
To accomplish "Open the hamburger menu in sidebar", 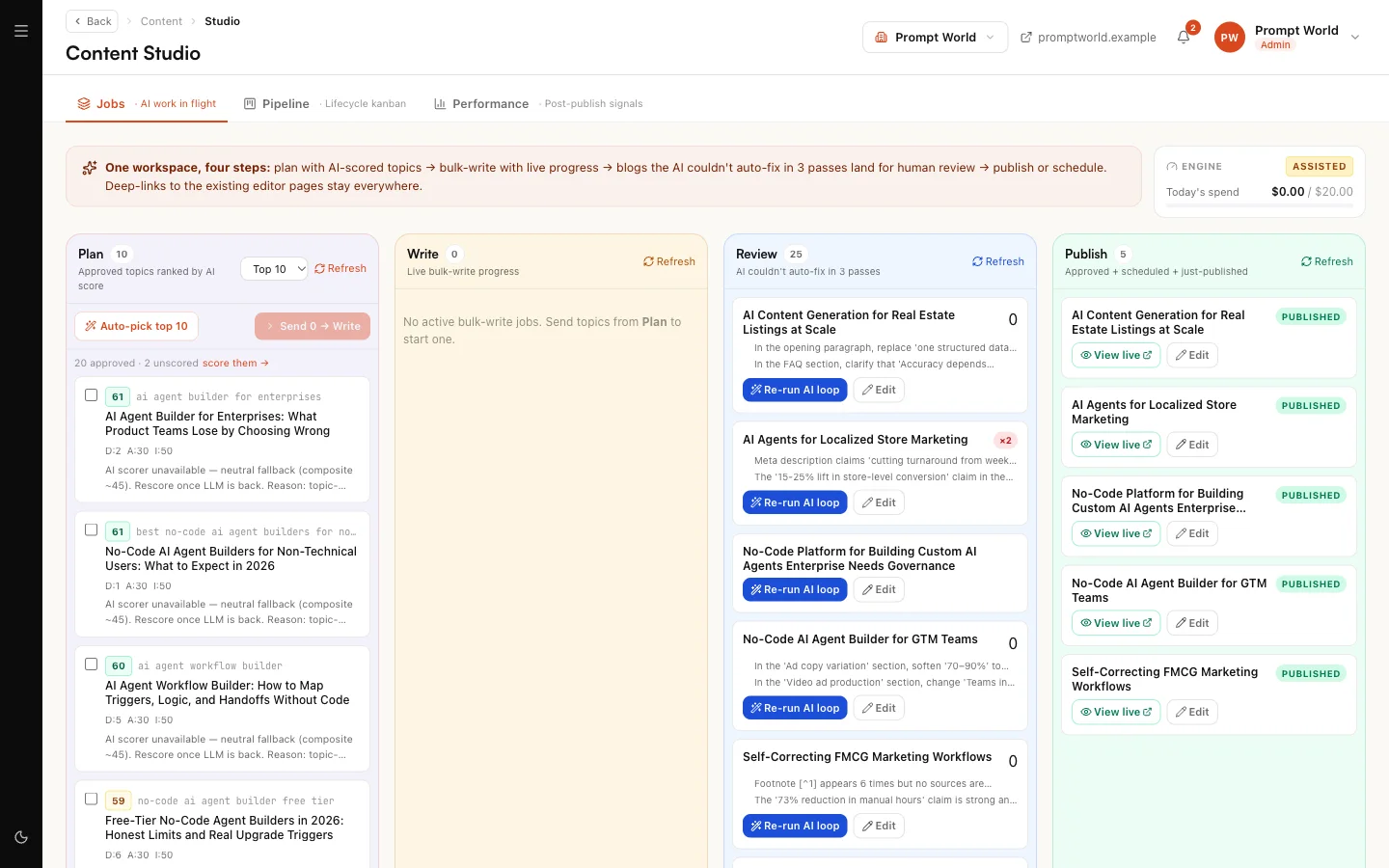I will [21, 31].
